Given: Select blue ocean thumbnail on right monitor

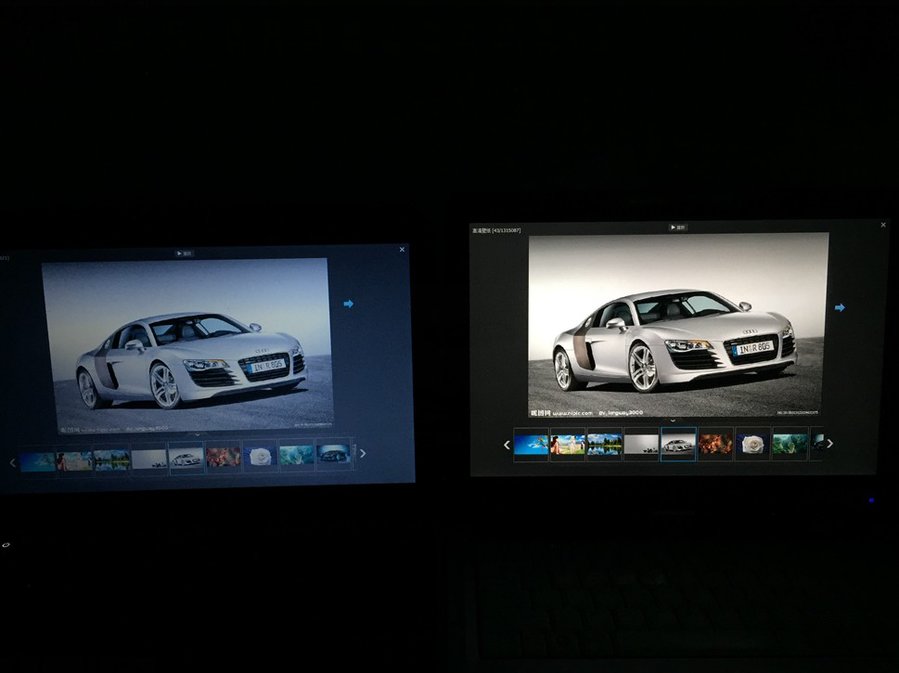Looking at the screenshot, I should [530, 444].
